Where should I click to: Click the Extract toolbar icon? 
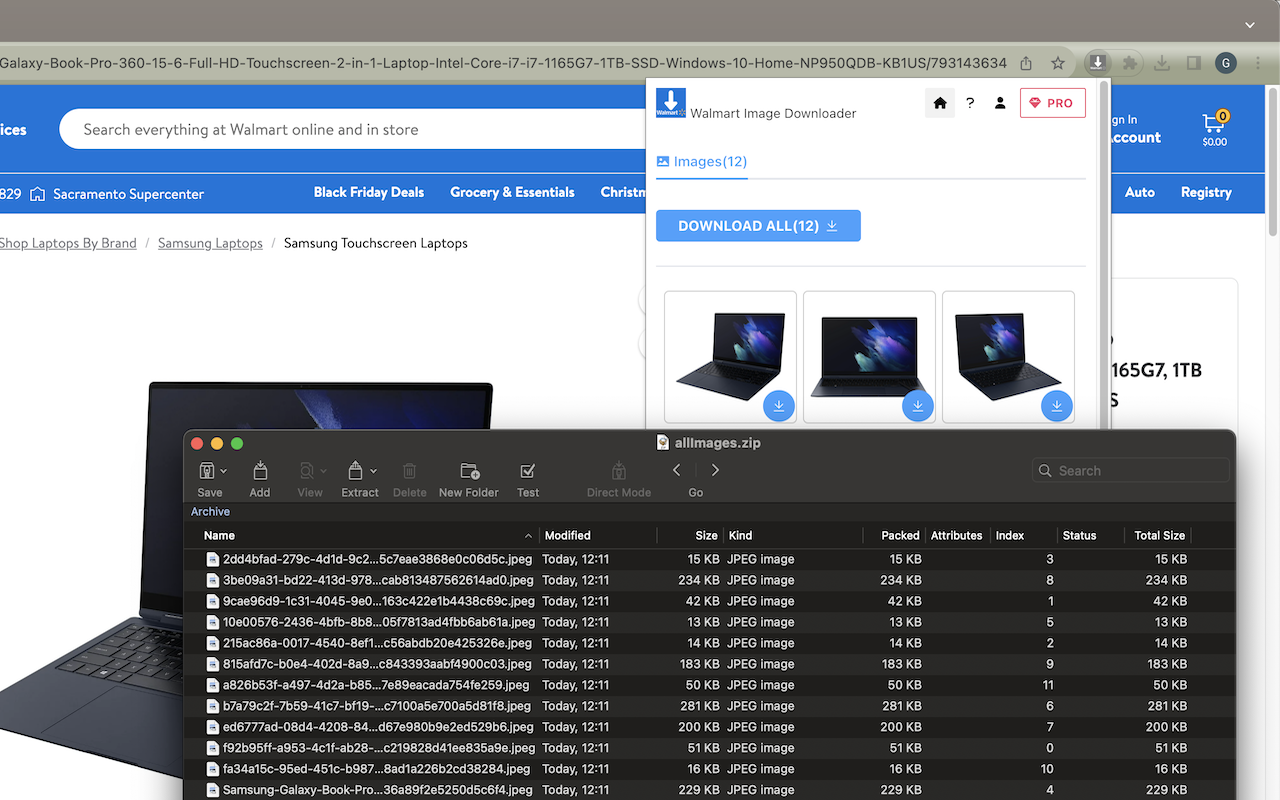pos(355,470)
